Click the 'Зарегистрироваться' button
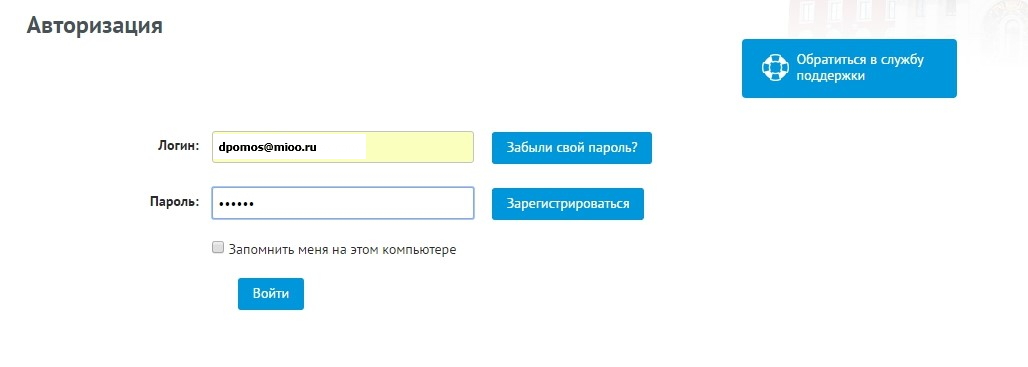The image size is (1028, 367). coord(568,204)
